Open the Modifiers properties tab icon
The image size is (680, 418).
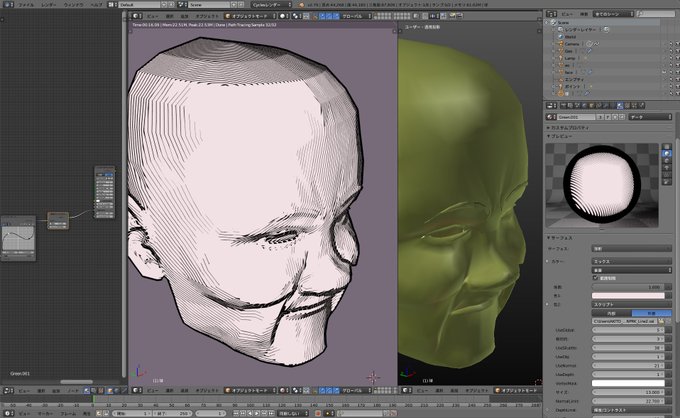point(605,105)
